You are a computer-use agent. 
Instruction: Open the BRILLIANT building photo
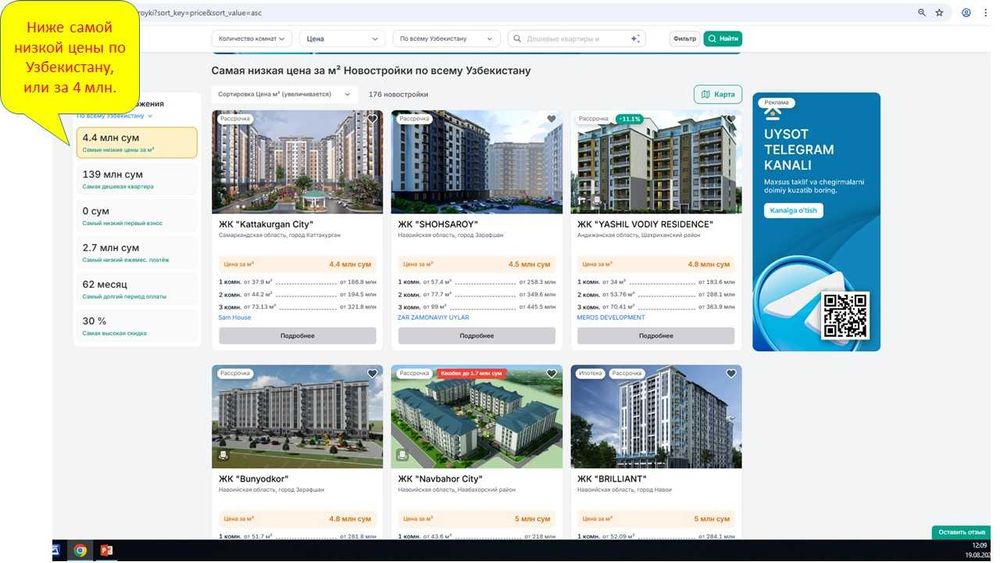[x=656, y=417]
